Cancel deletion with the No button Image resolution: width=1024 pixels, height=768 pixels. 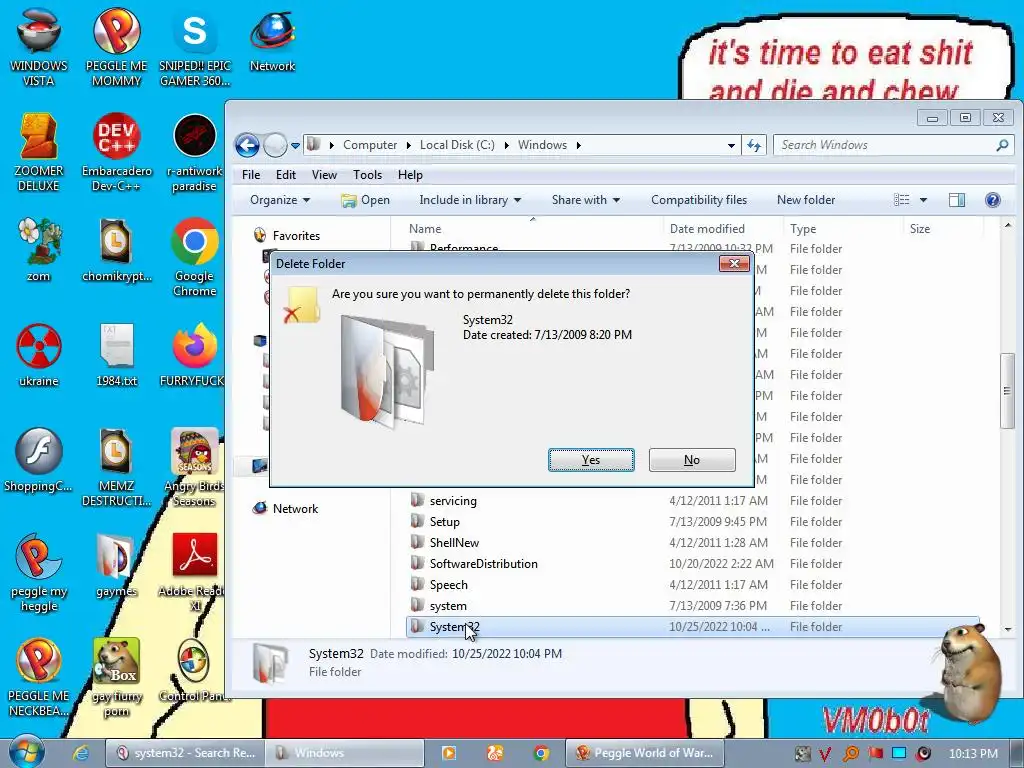692,460
